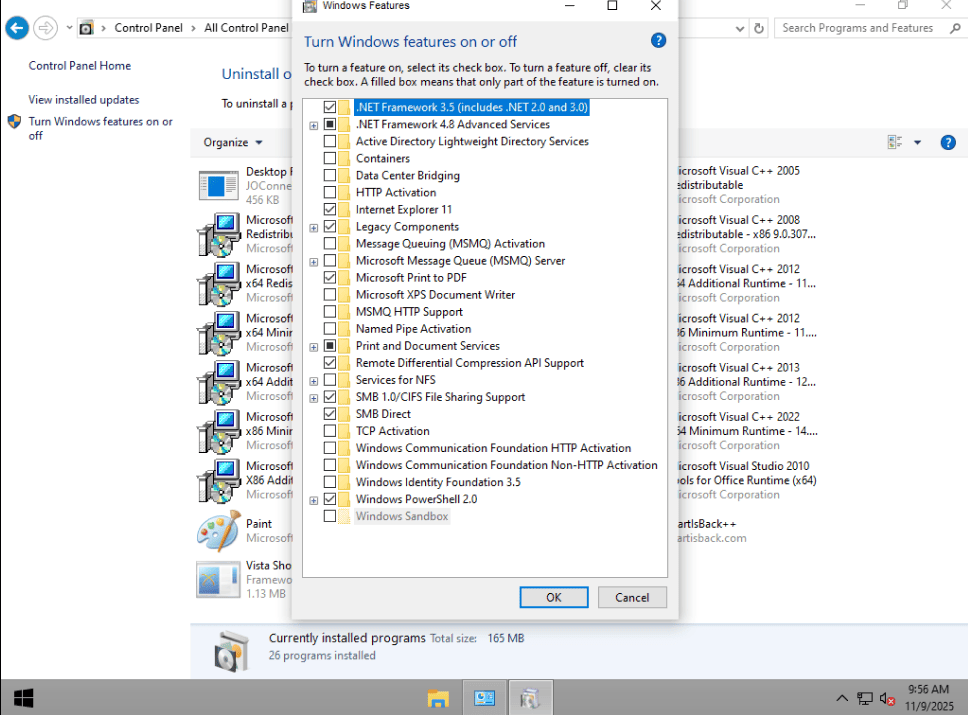Disable Microsoft Print to PDF
Image resolution: width=968 pixels, height=715 pixels.
[330, 278]
